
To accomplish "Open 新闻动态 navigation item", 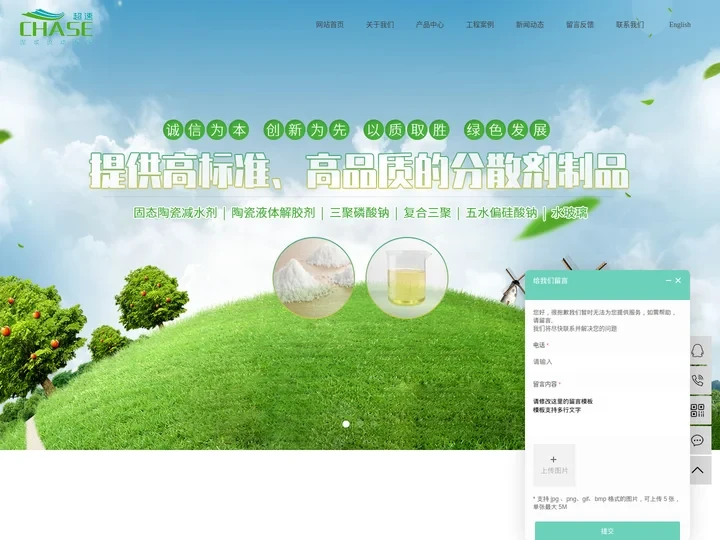I will [x=530, y=25].
